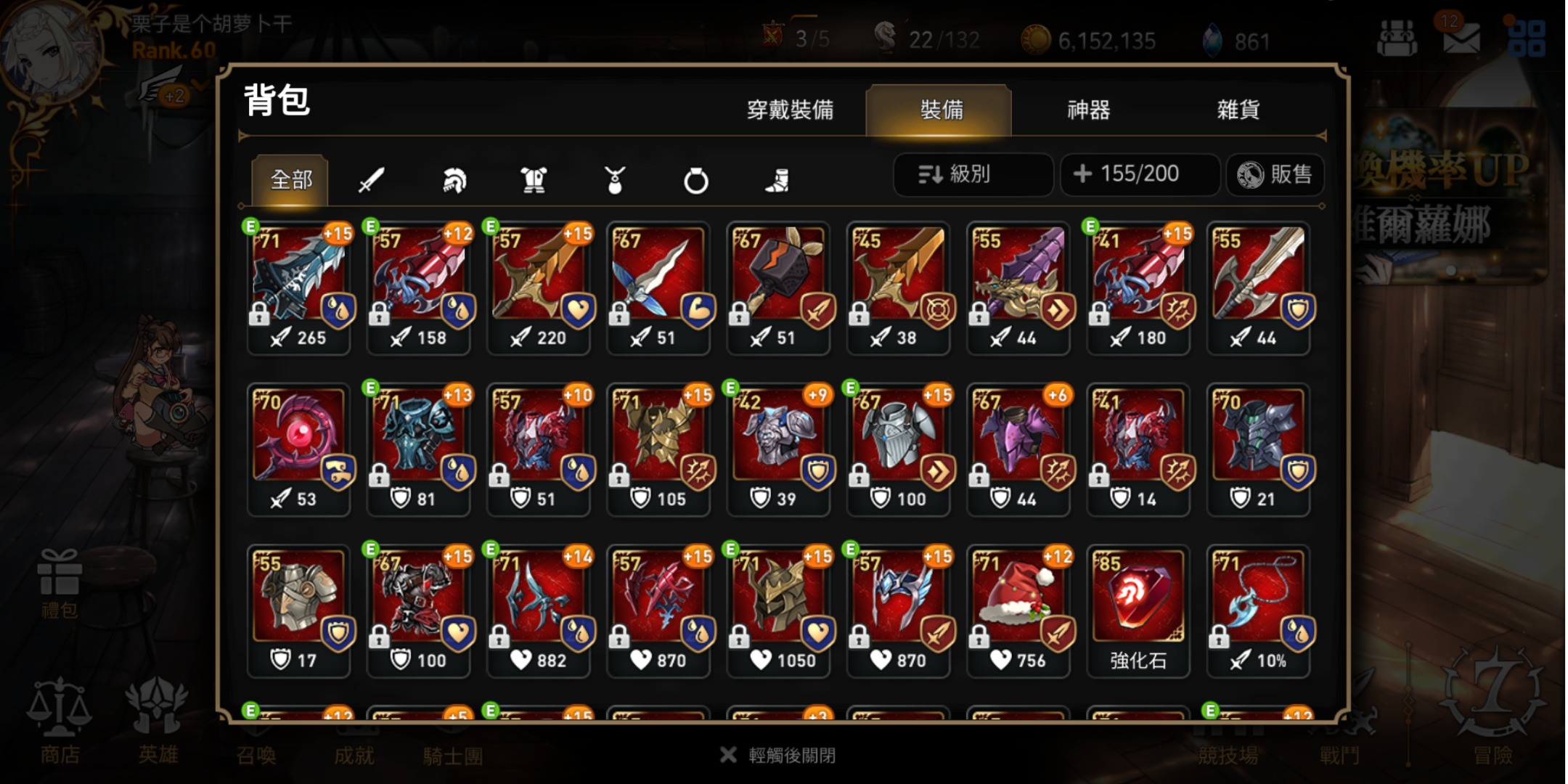Switch to the 穿戴裝備 tab
The width and height of the screenshot is (1568, 784).
[790, 110]
